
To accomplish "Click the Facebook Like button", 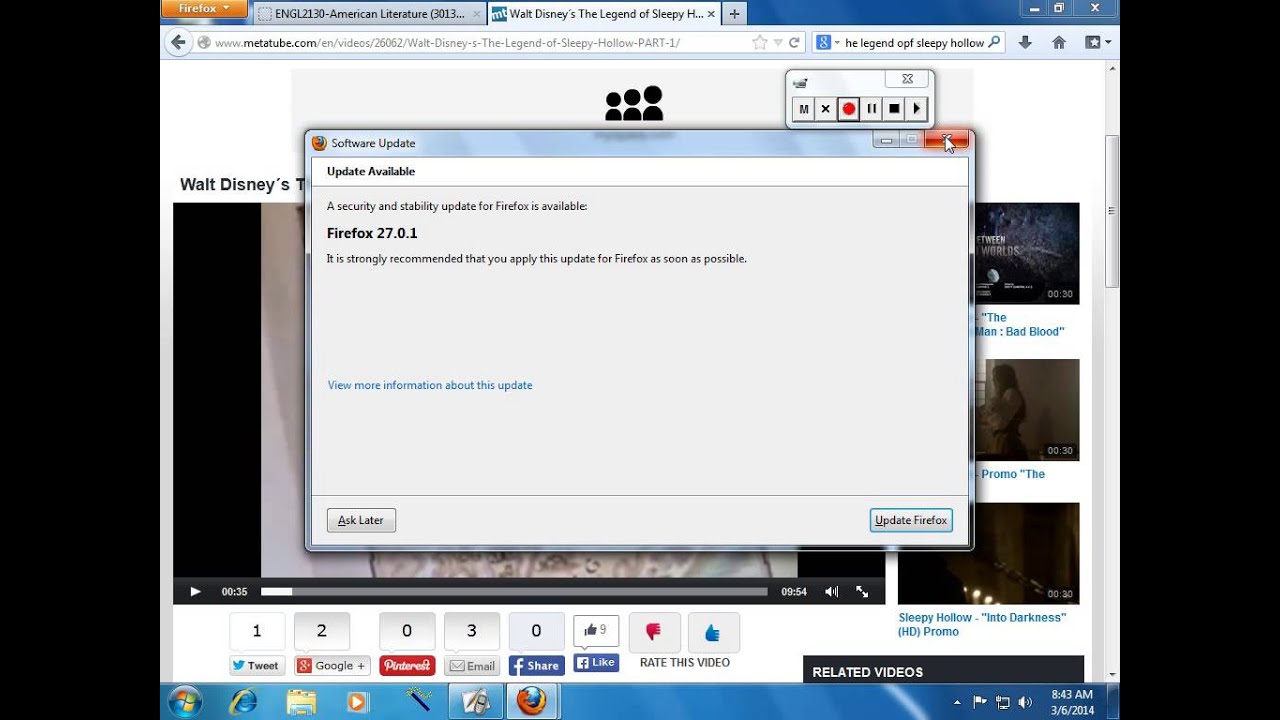I will [596, 662].
